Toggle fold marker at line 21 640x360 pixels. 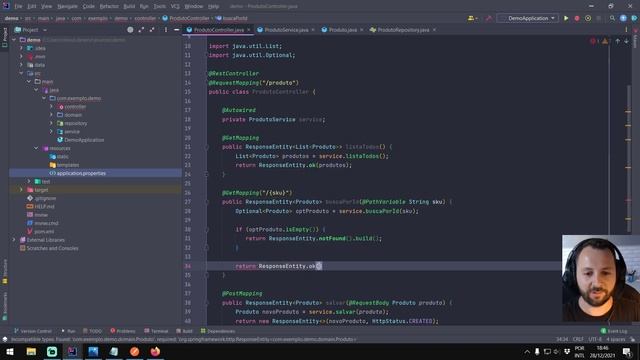(207, 147)
